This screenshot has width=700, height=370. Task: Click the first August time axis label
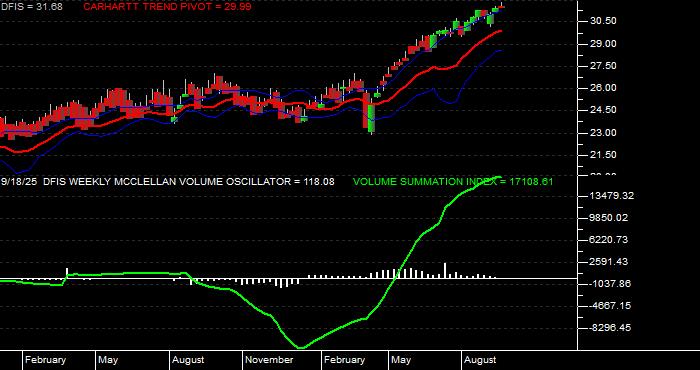pos(188,360)
